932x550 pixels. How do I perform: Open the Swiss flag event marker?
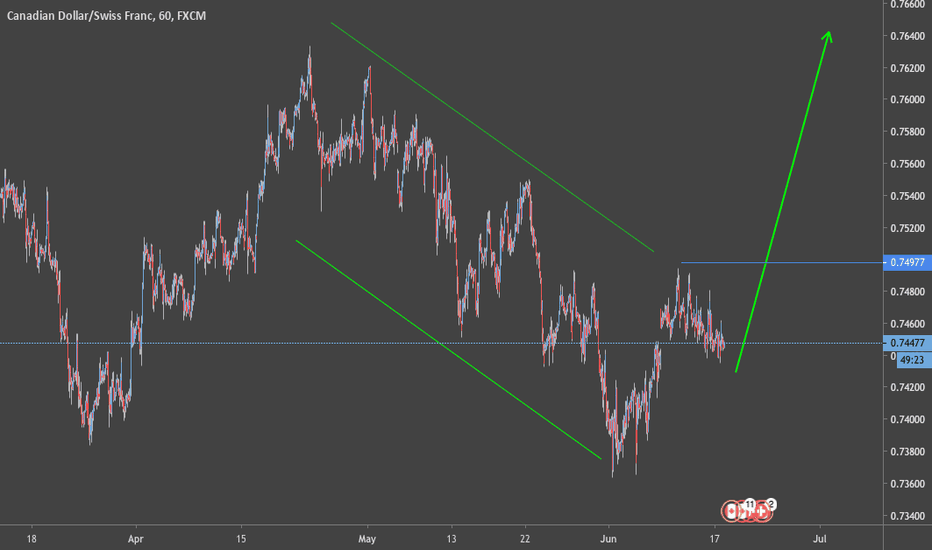pos(763,511)
